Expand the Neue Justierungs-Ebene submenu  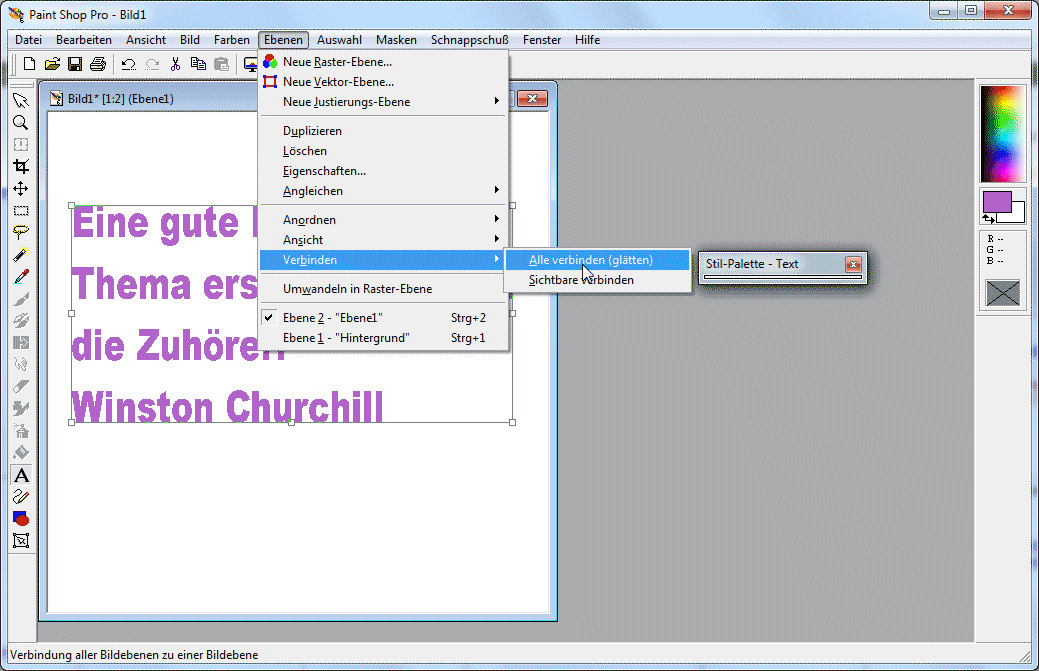click(383, 101)
